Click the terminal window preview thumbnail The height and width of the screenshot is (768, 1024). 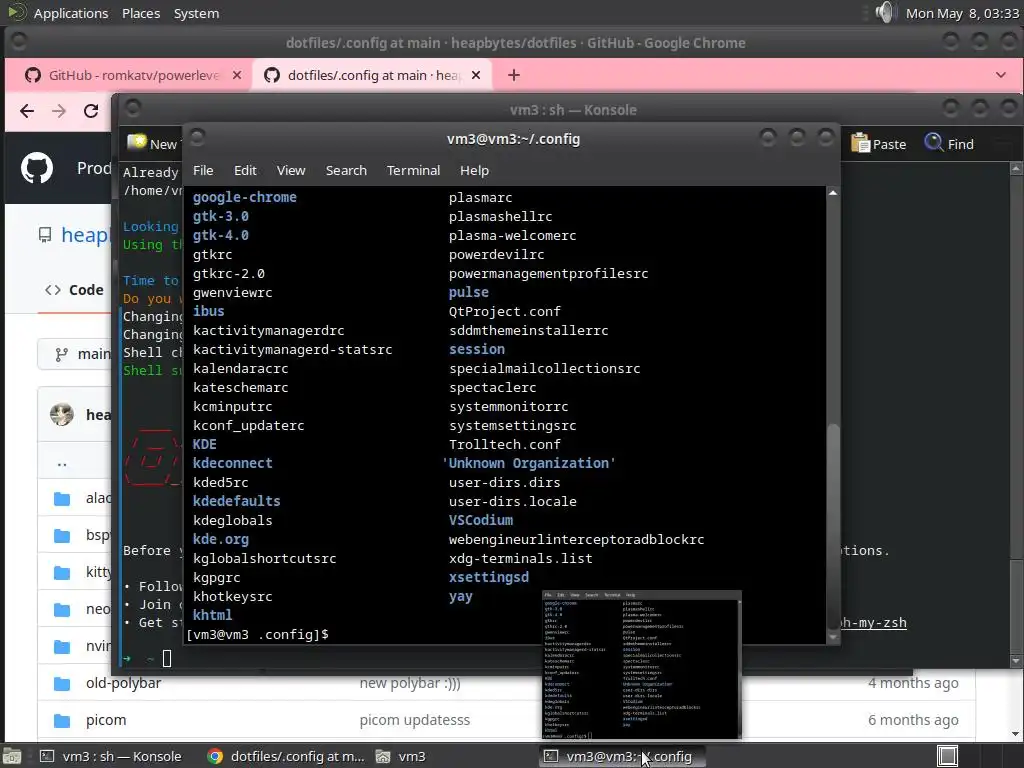[x=642, y=665]
